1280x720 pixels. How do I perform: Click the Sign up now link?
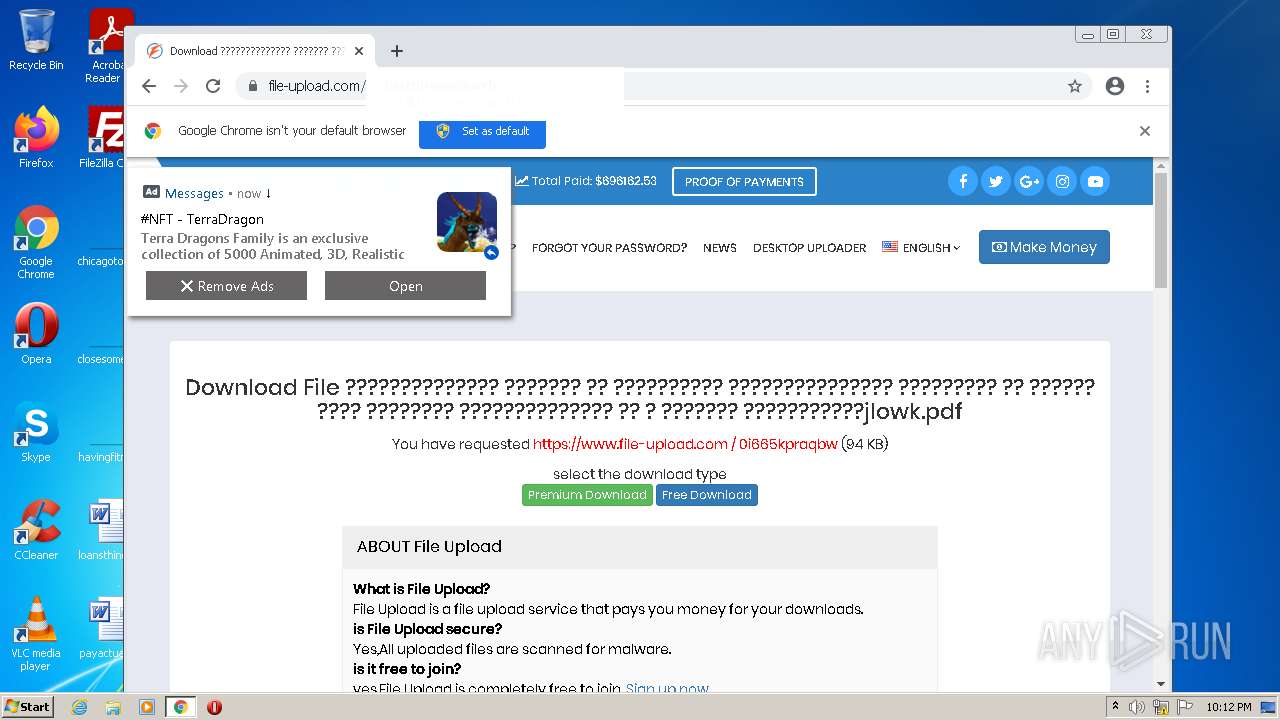tap(667, 689)
